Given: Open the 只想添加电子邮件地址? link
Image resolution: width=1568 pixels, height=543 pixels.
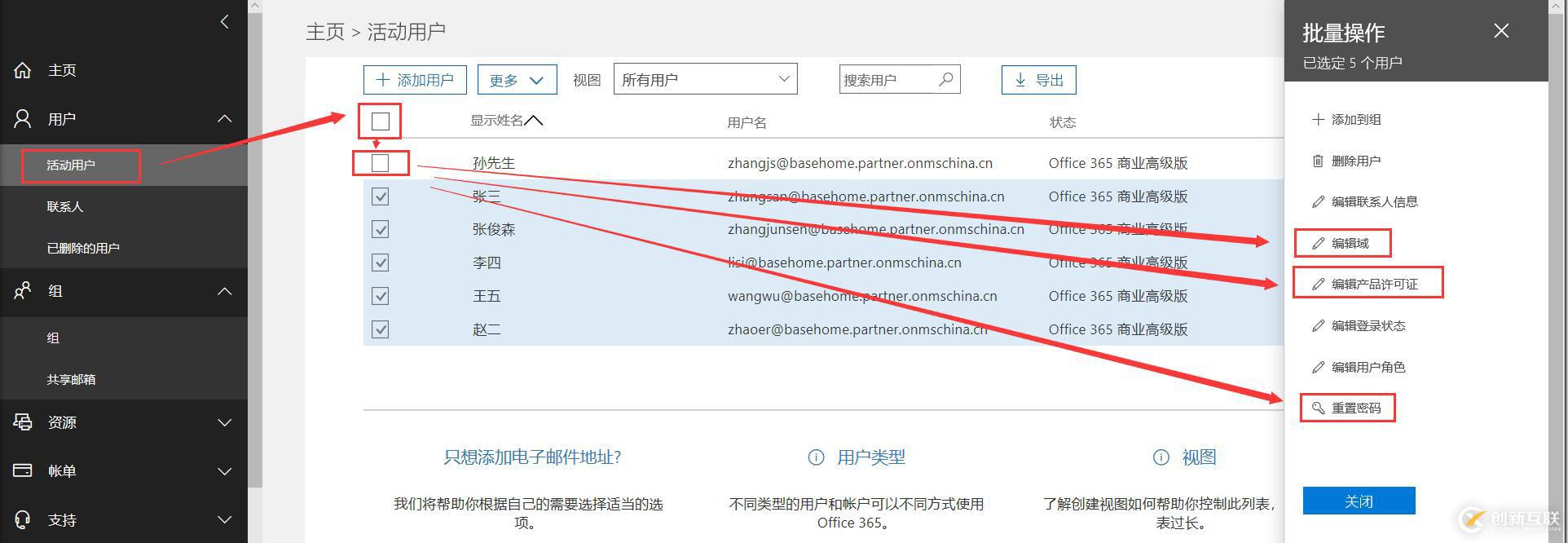Looking at the screenshot, I should (x=532, y=457).
